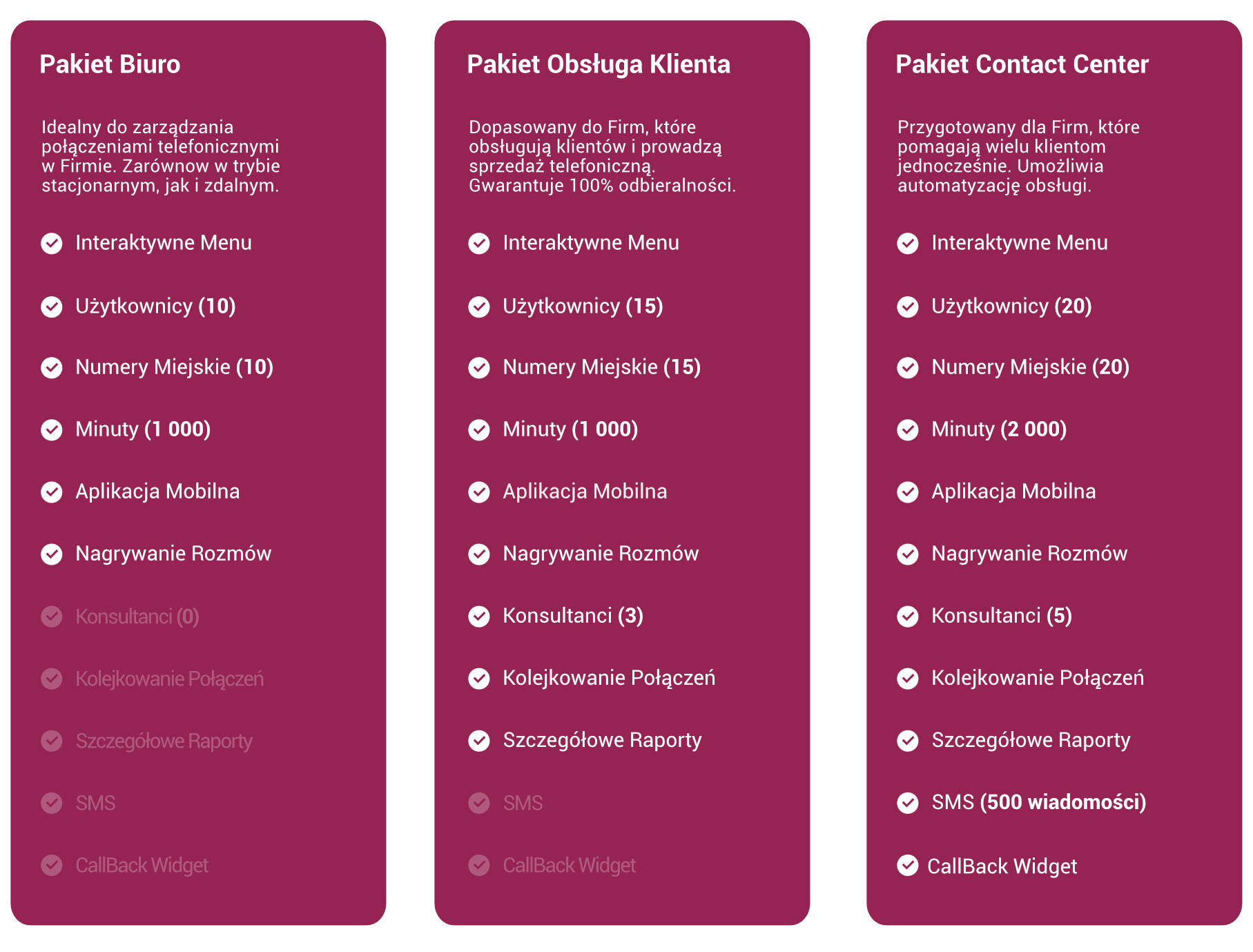This screenshot has height=952, width=1253.
Task: Select the Pakiet Contact Center title
Action: [1022, 64]
